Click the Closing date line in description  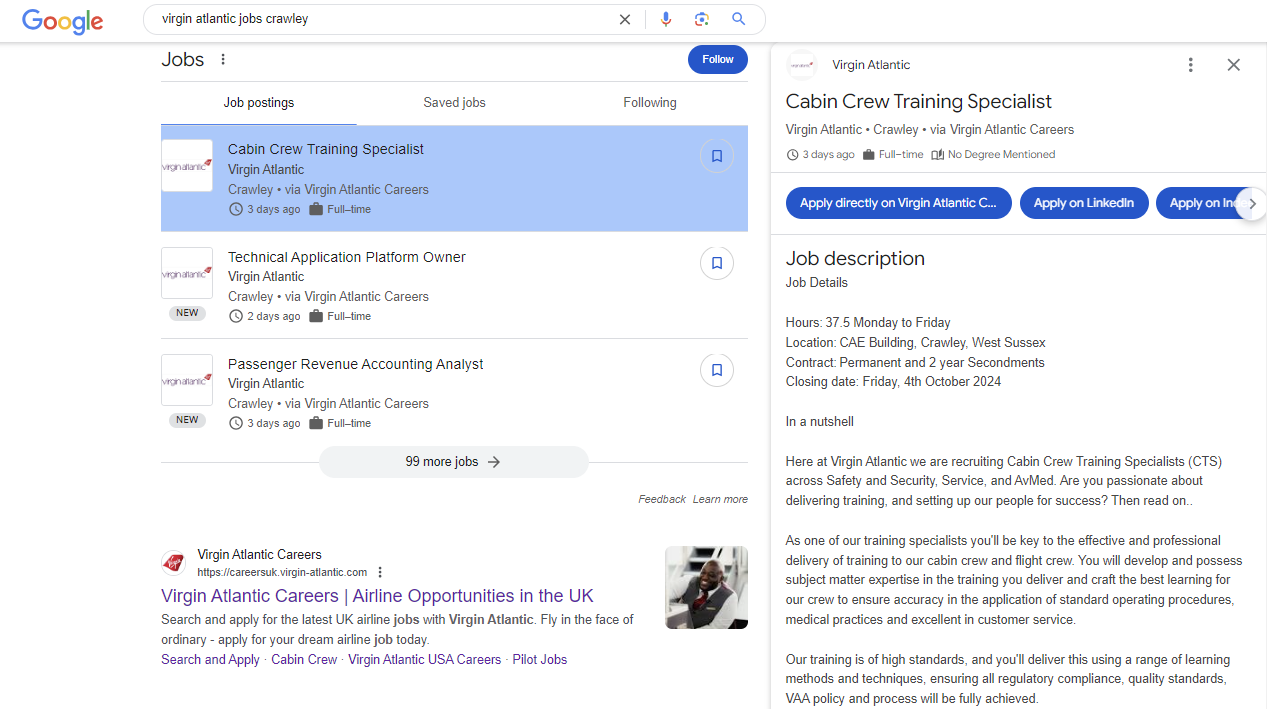tap(893, 381)
